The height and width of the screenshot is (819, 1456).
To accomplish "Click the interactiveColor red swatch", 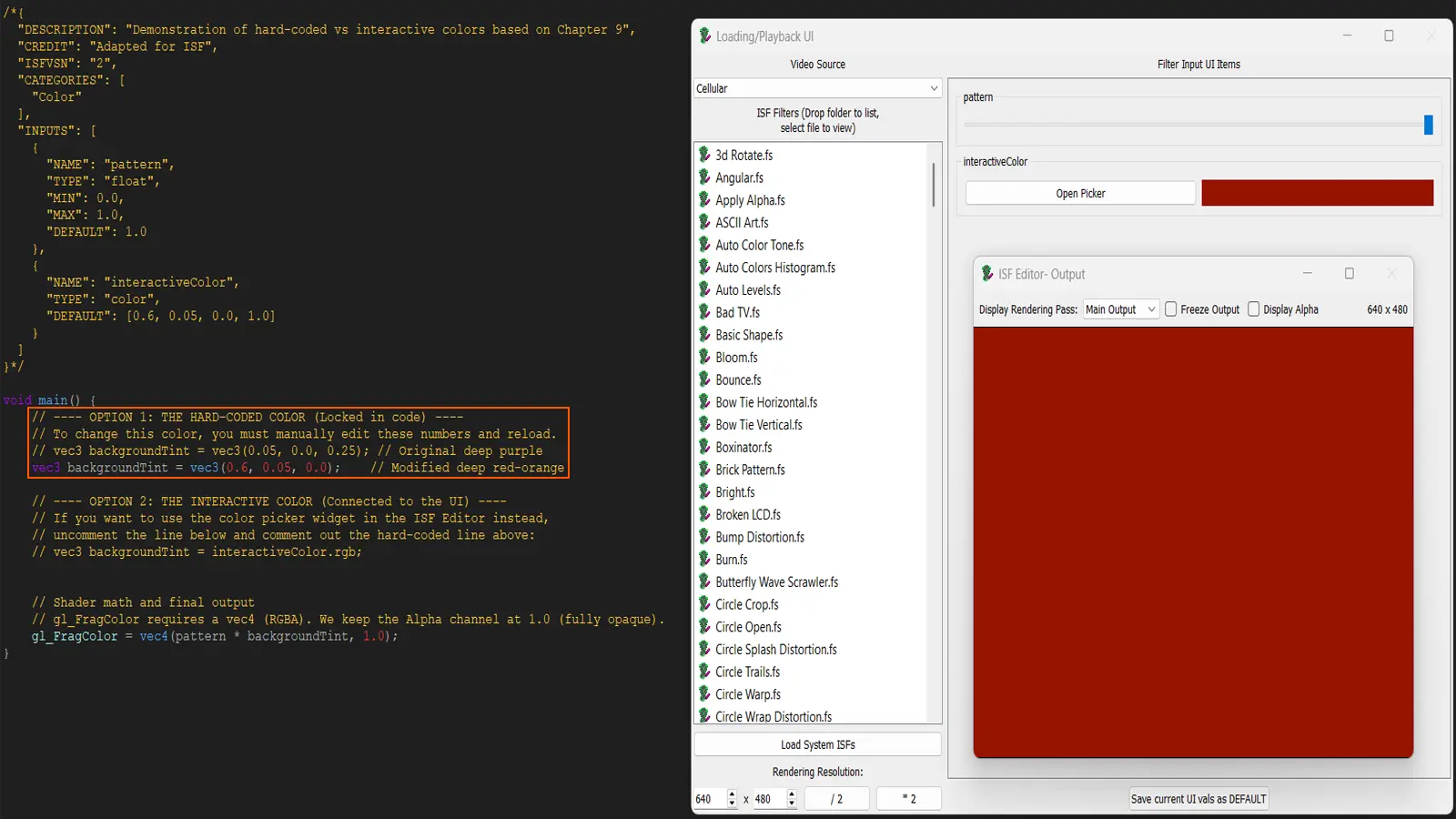I will [x=1317, y=193].
